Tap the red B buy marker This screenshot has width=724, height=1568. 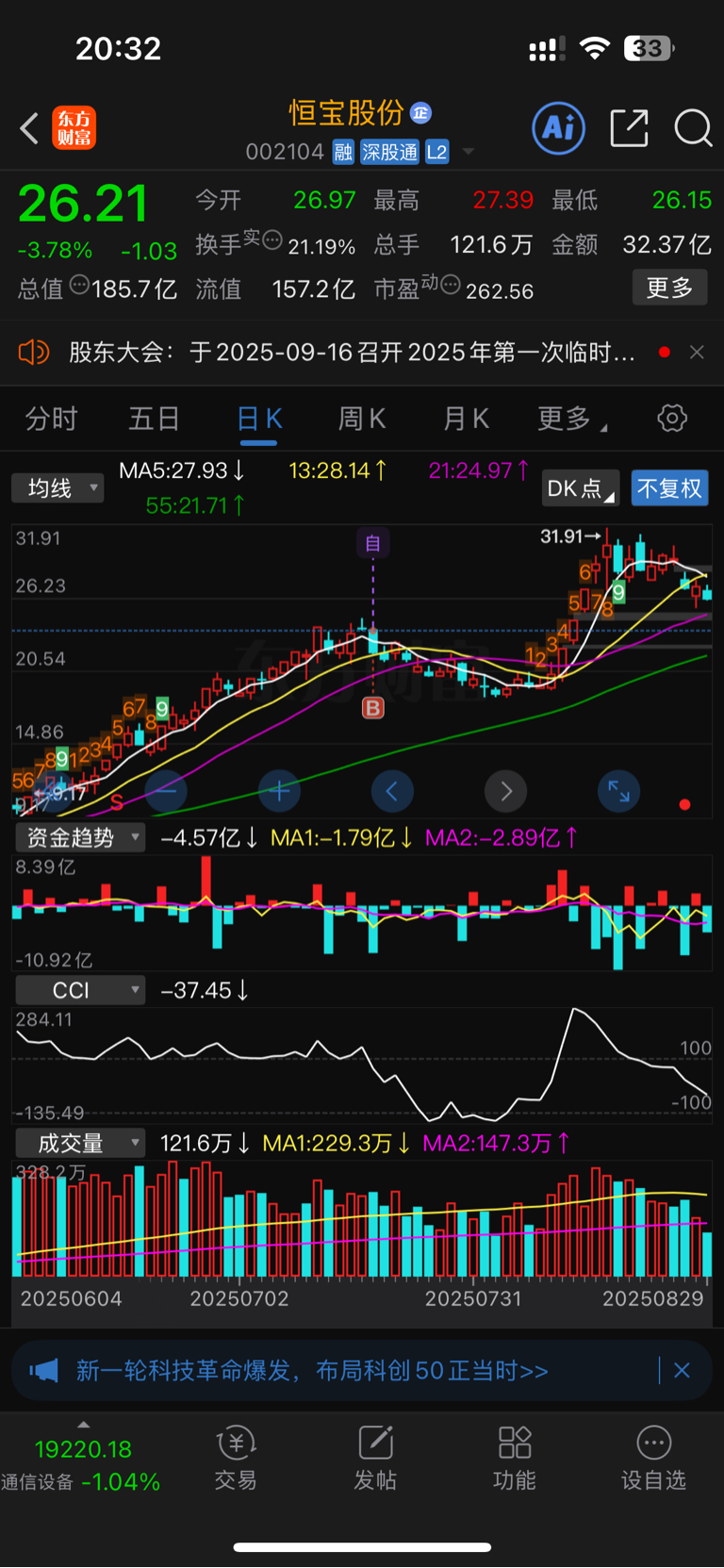tap(373, 707)
